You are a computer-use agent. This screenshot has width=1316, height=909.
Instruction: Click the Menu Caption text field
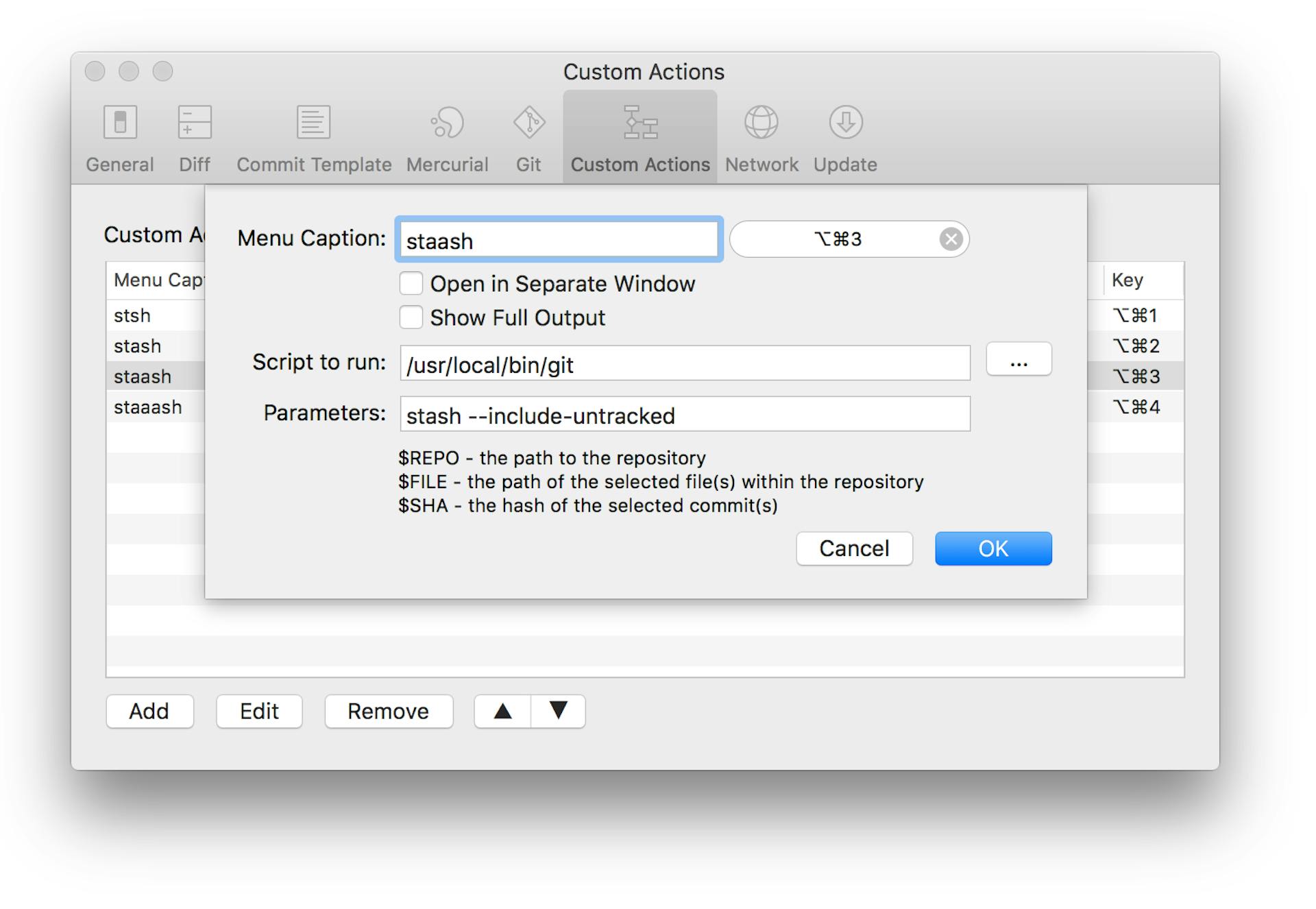pos(559,240)
